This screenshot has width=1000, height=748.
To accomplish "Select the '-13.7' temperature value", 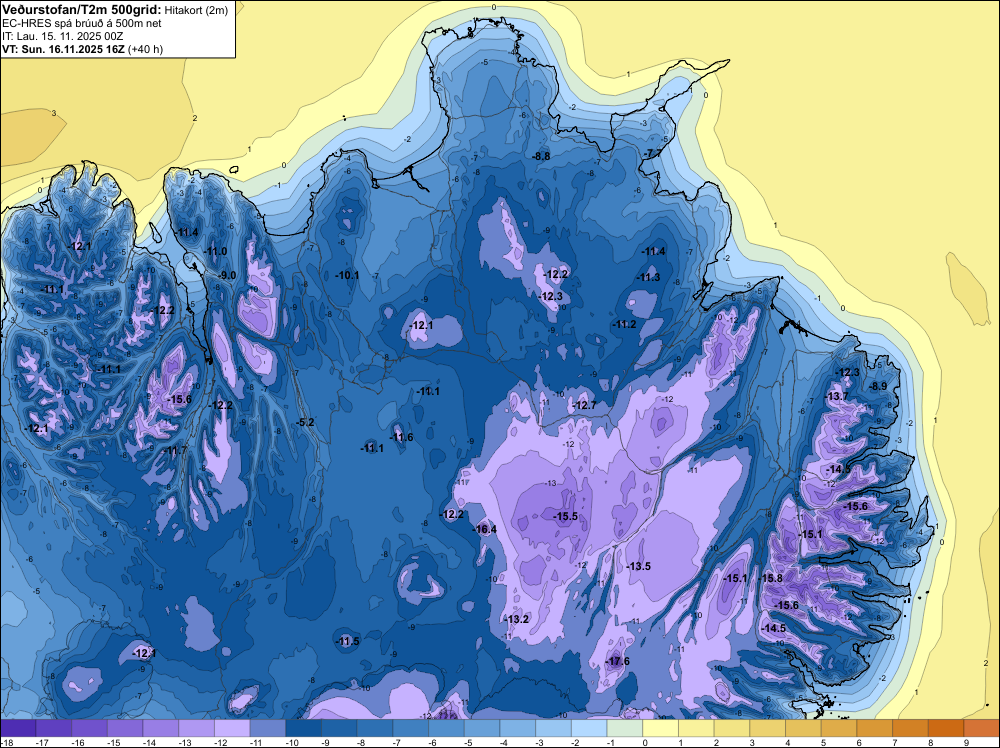I will click(x=837, y=397).
